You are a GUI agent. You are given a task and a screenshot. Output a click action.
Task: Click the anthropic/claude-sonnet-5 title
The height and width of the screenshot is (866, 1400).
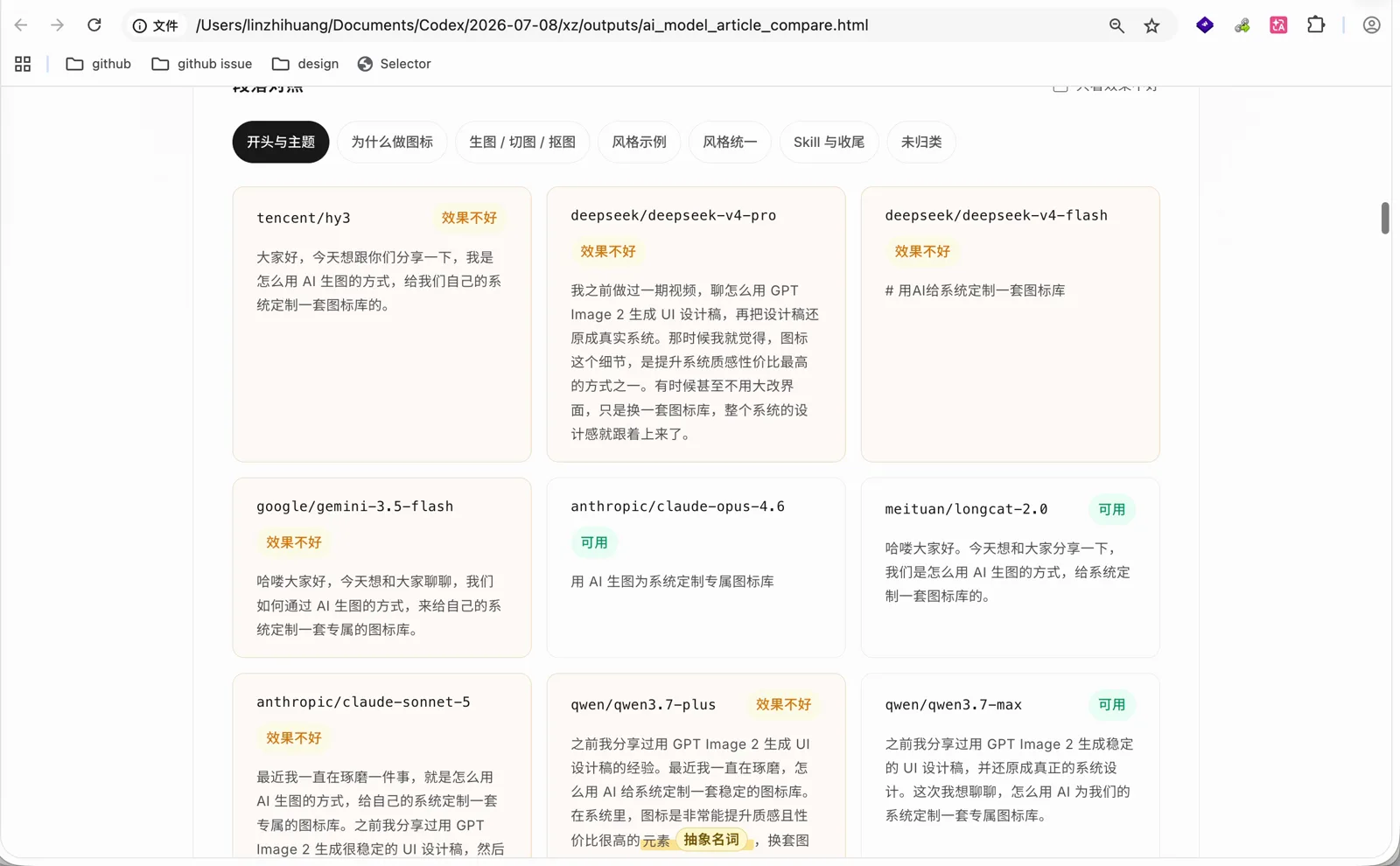[363, 702]
